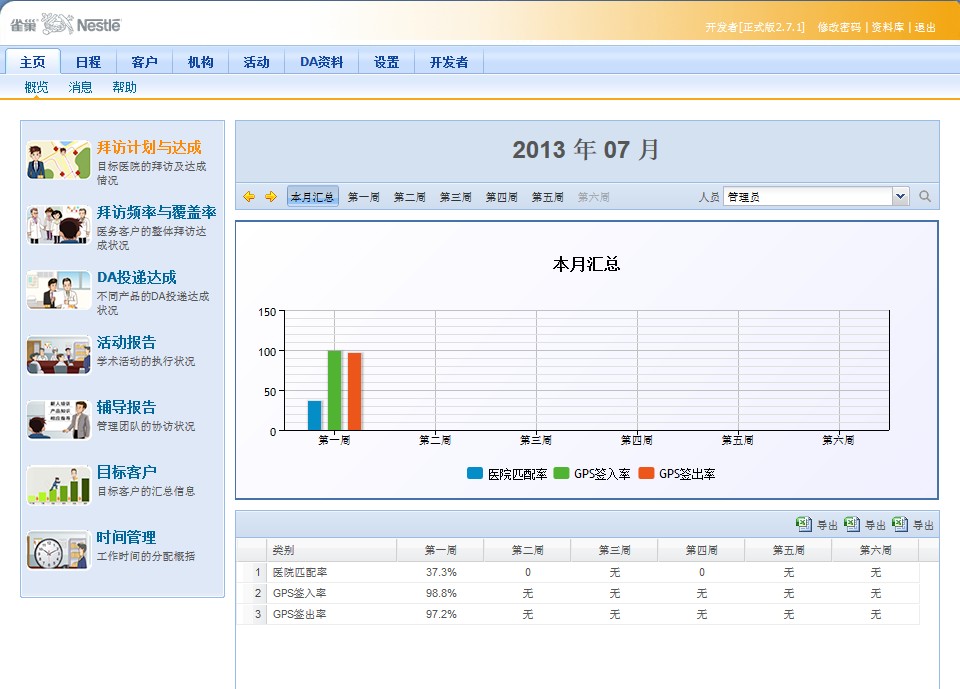
Task: Select 第一周 week button
Action: [x=364, y=197]
